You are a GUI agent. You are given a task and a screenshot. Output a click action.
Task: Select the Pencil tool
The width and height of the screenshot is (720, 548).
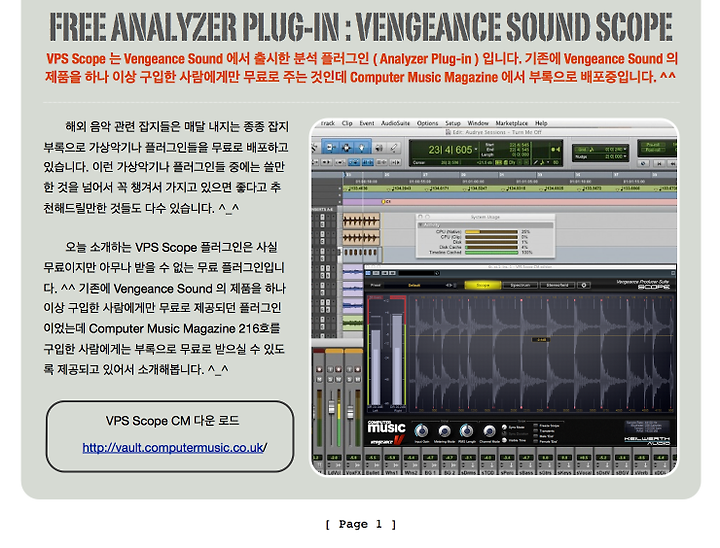(x=394, y=147)
